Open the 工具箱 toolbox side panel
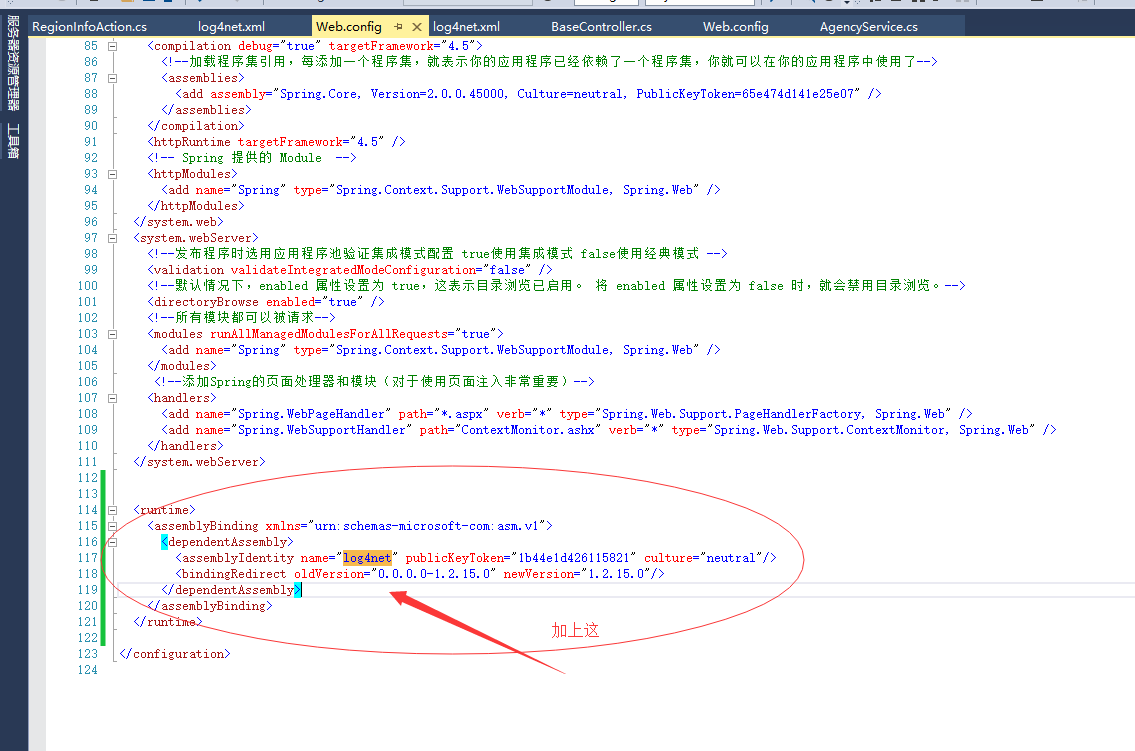 tap(13, 140)
